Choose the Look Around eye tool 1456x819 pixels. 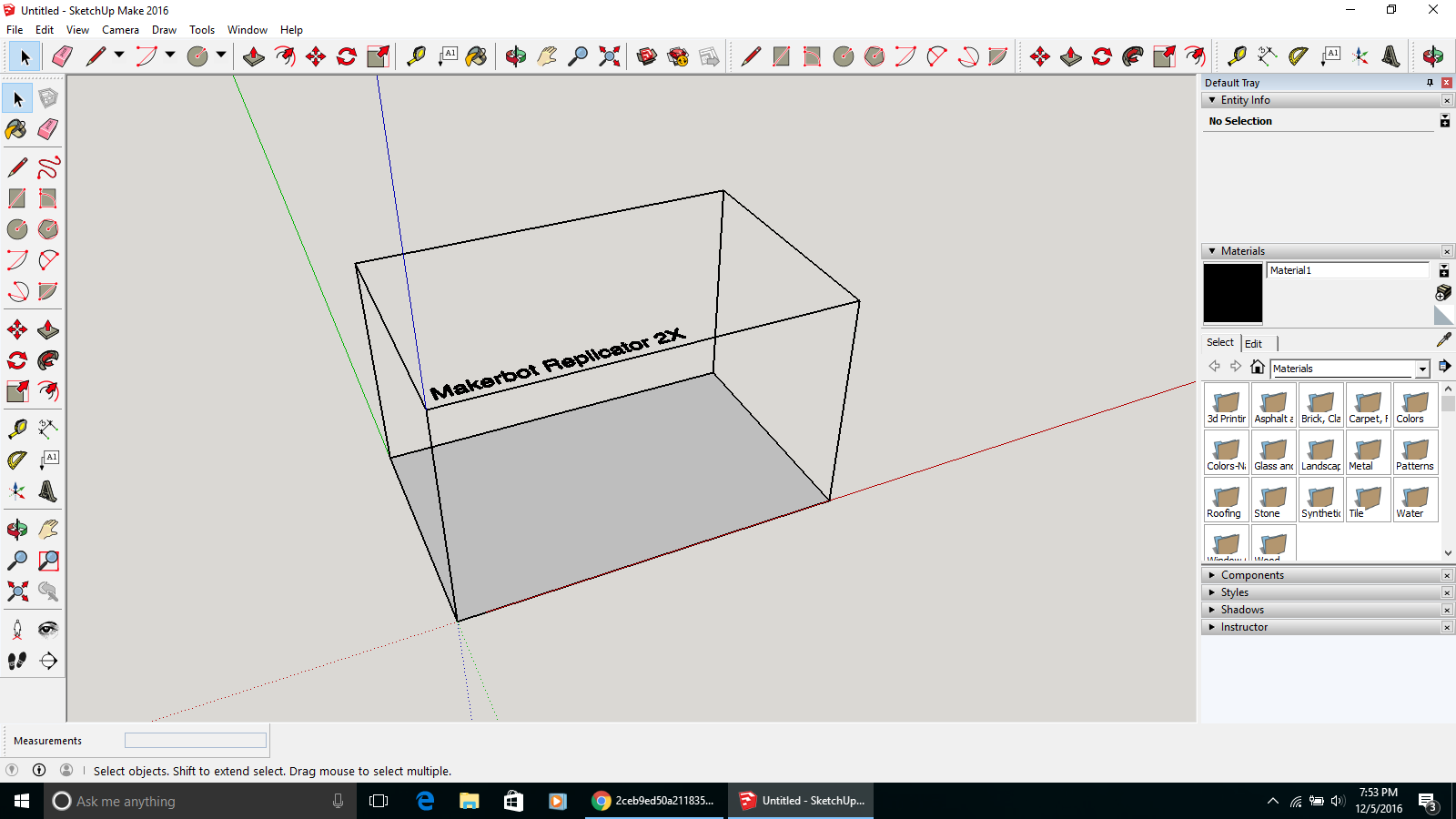tap(48, 630)
